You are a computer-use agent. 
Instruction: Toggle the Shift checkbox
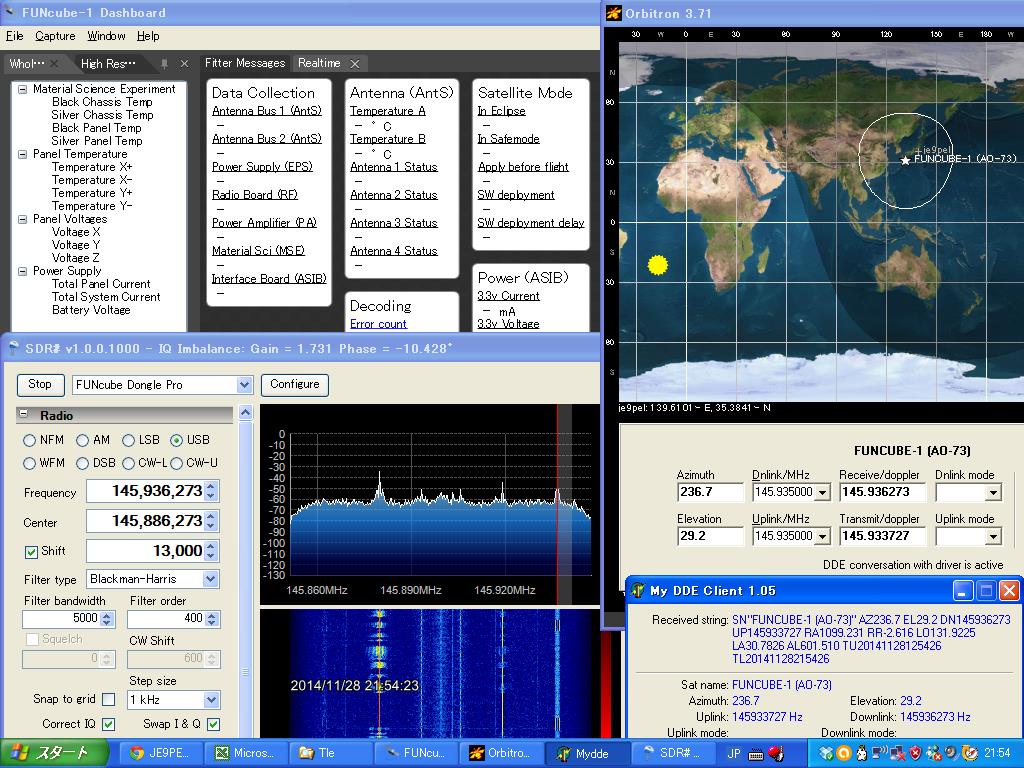[31, 552]
